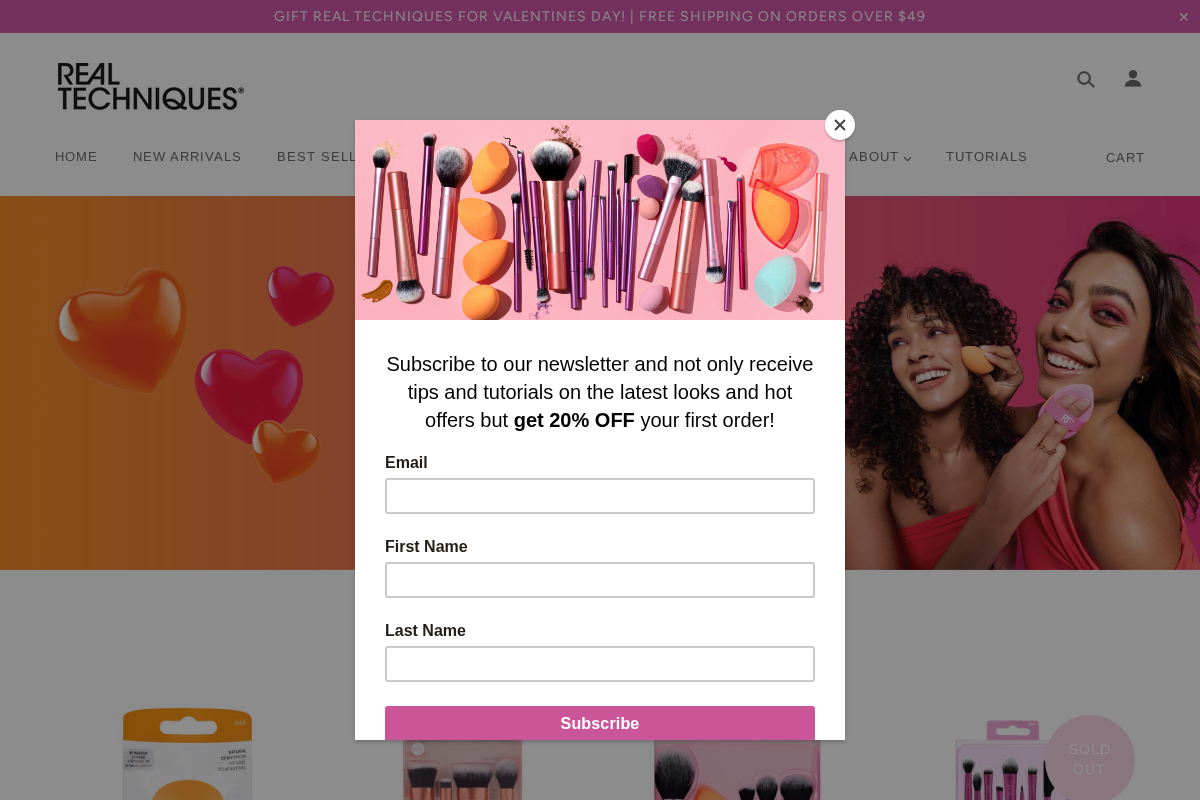The height and width of the screenshot is (800, 1200).
Task: Click the popup makeup brushes image
Action: (x=600, y=220)
